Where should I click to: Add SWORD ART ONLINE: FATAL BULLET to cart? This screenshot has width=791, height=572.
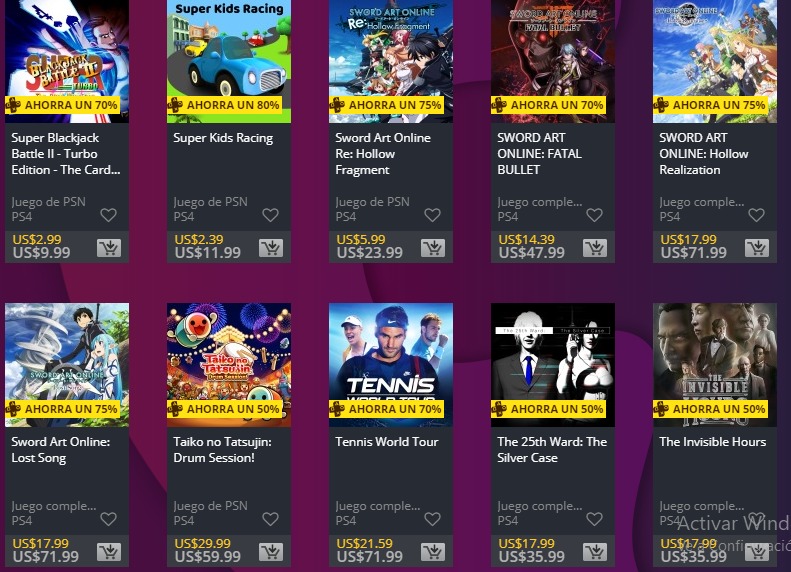pyautogui.click(x=595, y=248)
